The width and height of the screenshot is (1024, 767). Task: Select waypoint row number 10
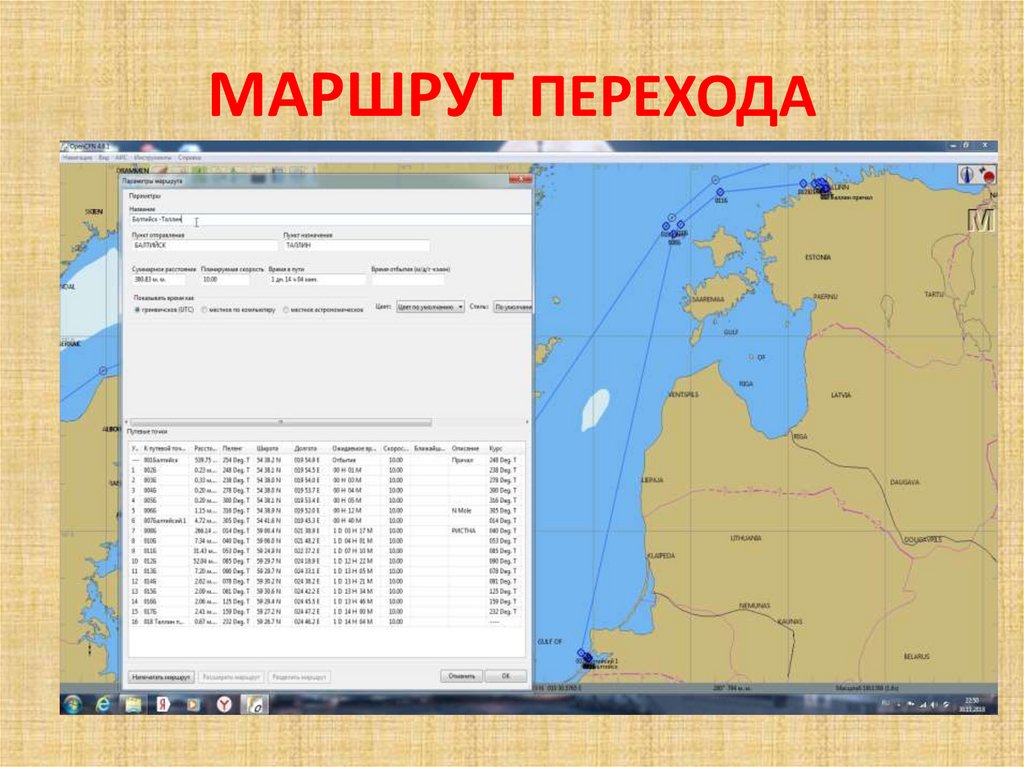(x=325, y=561)
